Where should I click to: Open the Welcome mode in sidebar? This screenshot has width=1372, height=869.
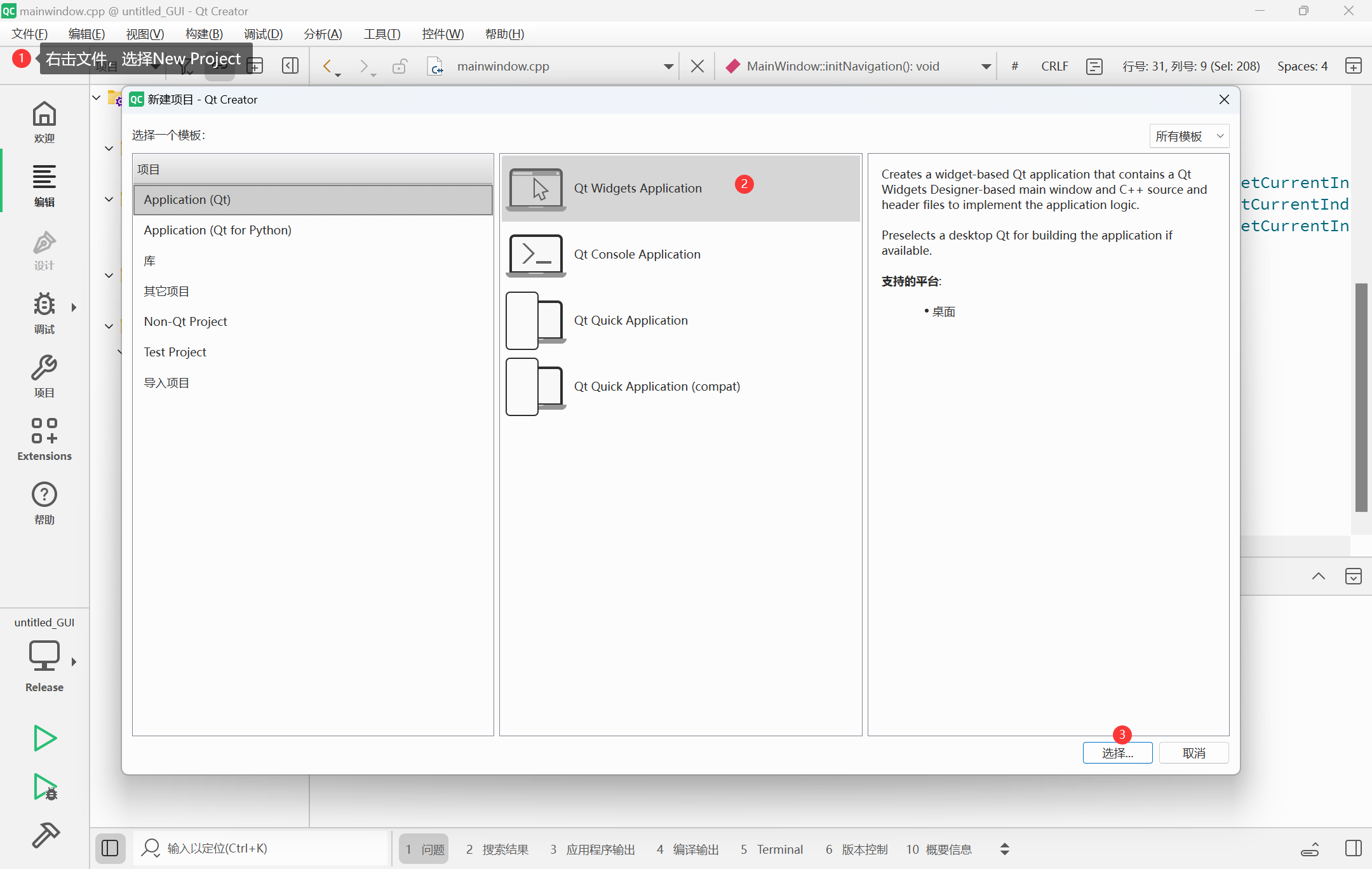(x=44, y=122)
